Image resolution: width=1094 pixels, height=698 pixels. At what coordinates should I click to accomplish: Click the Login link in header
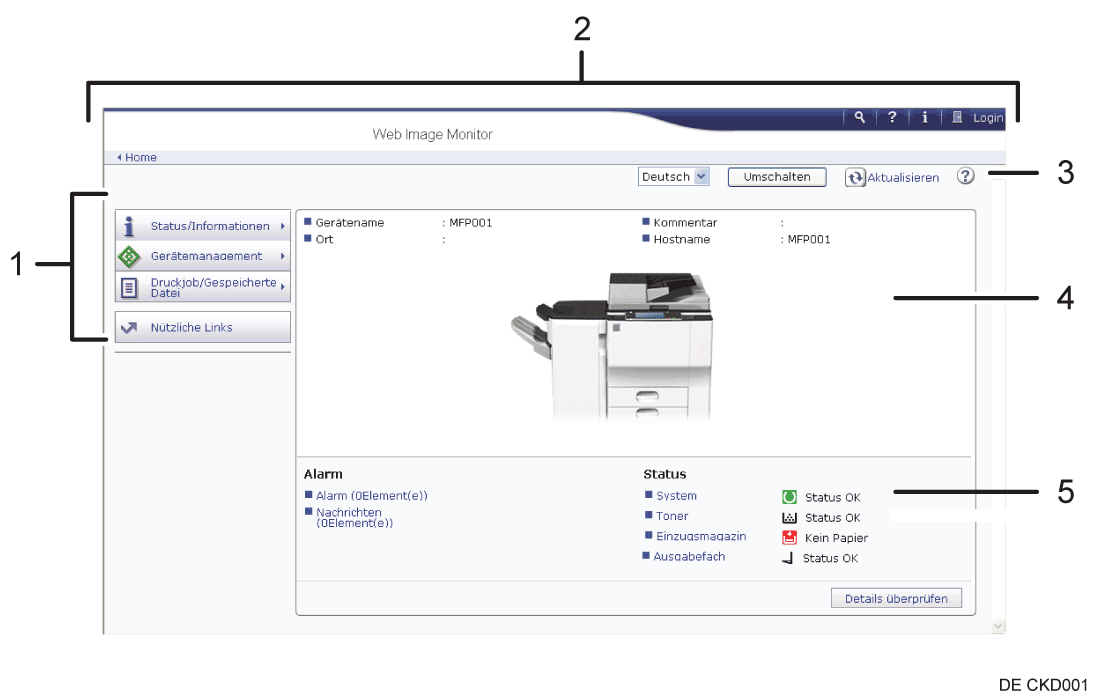(987, 118)
